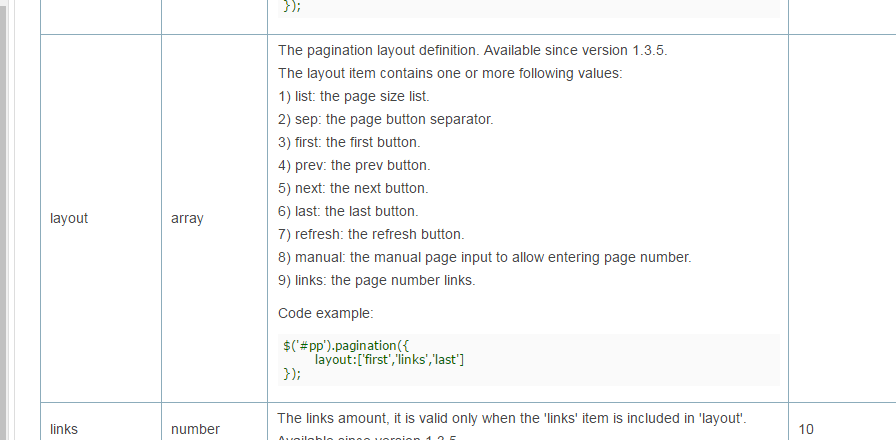Click the 'layout' property name cell

69,218
